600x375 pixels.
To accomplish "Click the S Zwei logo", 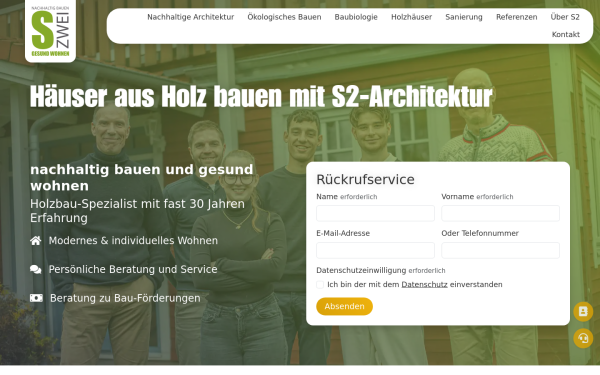I will [x=50, y=31].
